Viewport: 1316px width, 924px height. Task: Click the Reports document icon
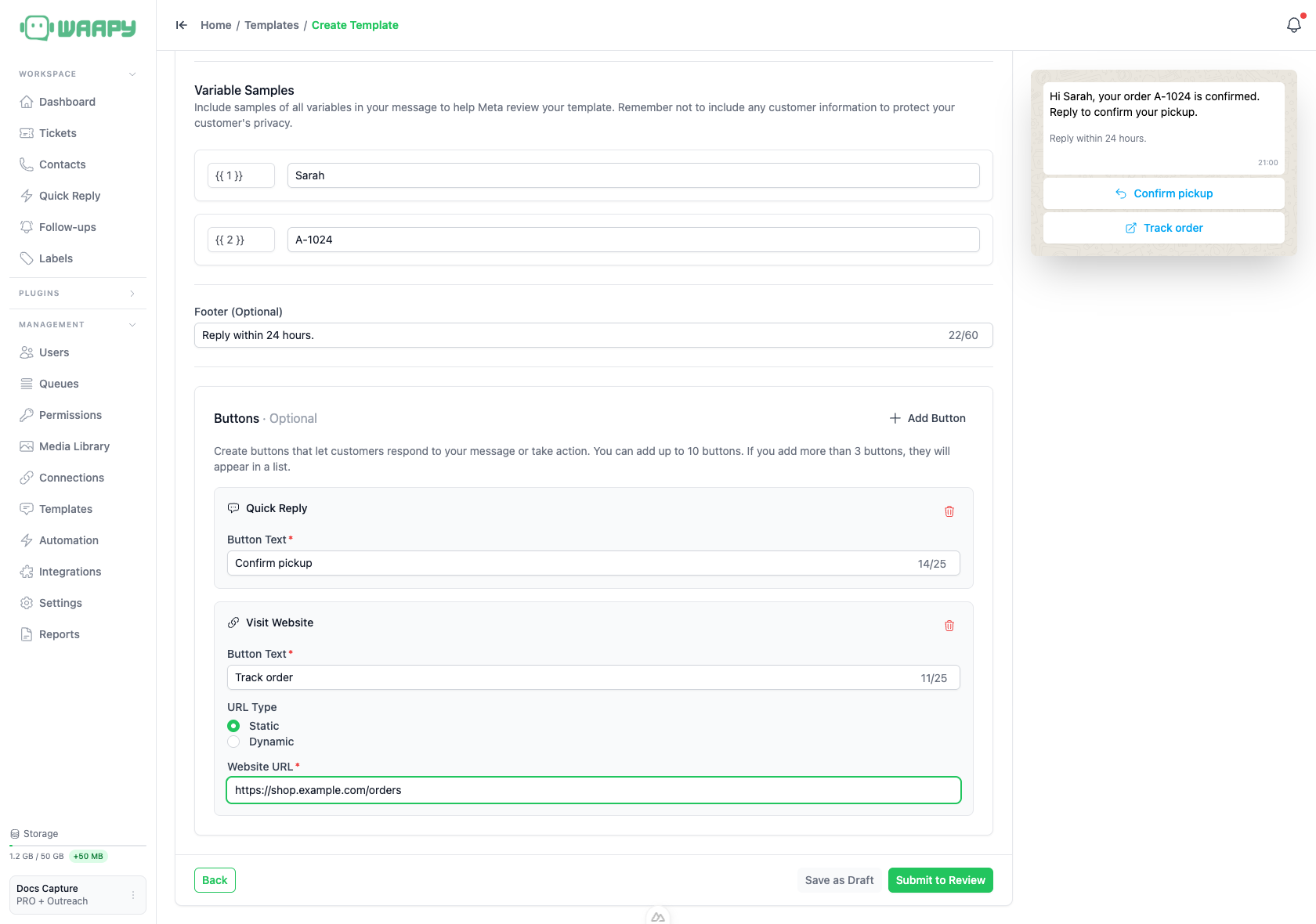point(27,634)
